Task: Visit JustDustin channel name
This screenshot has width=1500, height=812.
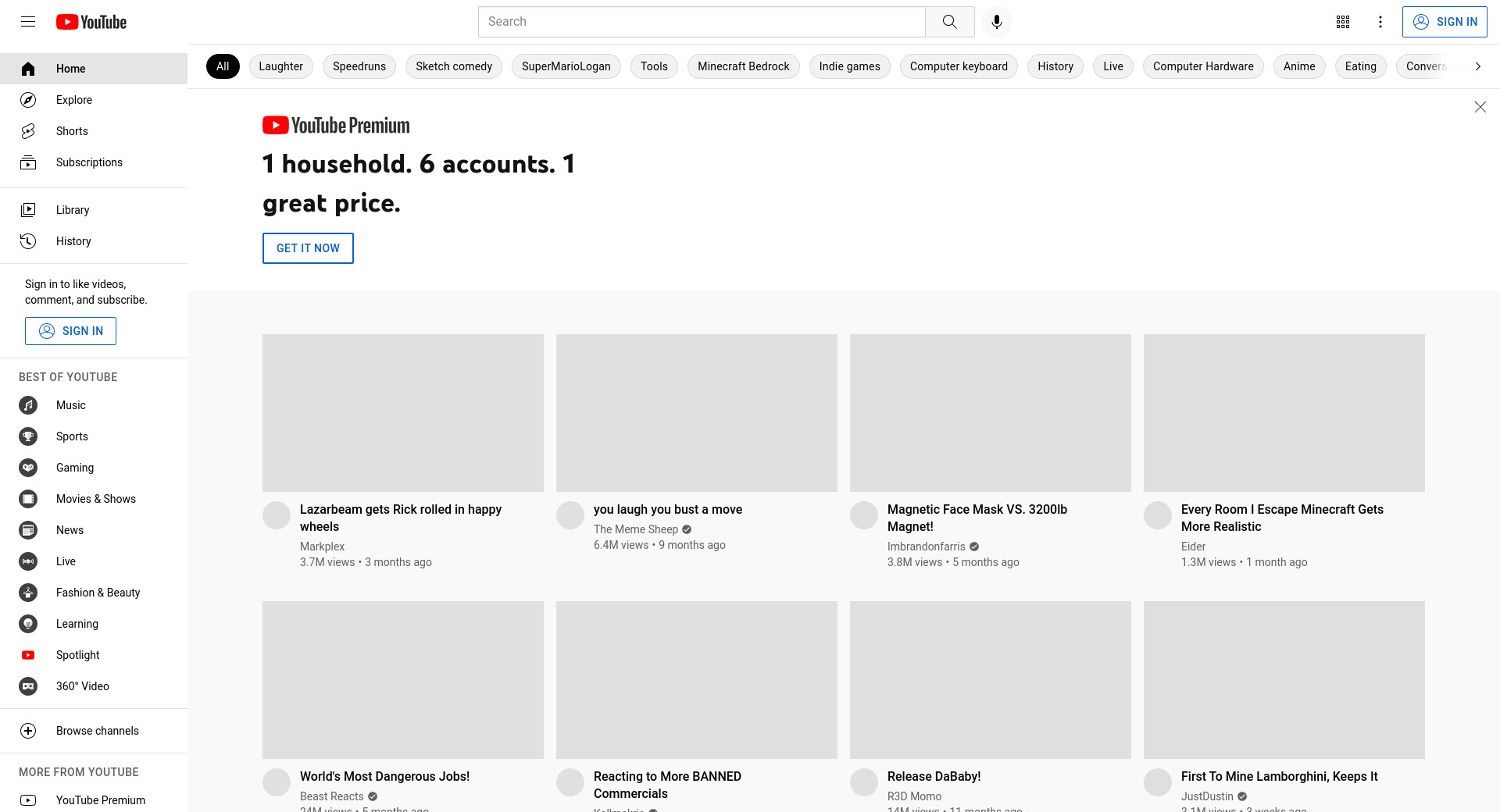Action: tap(1207, 796)
